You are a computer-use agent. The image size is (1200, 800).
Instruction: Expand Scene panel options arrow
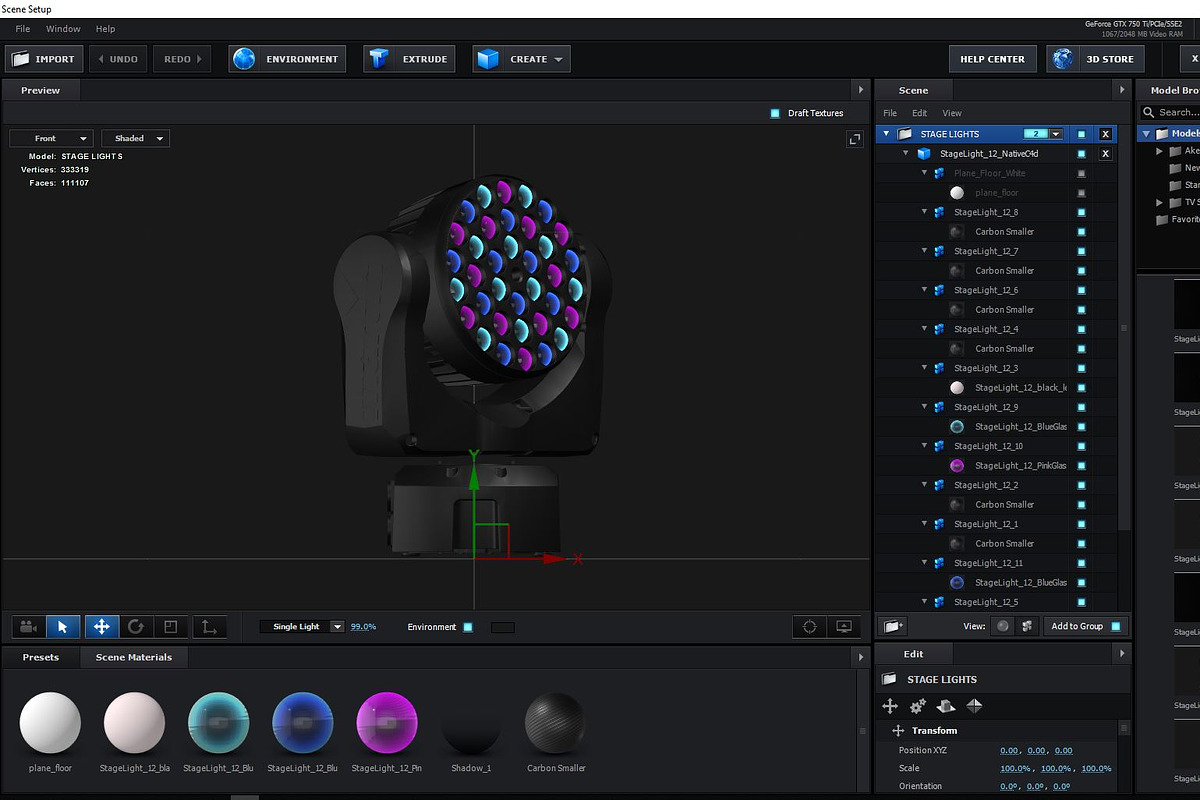[x=1122, y=90]
